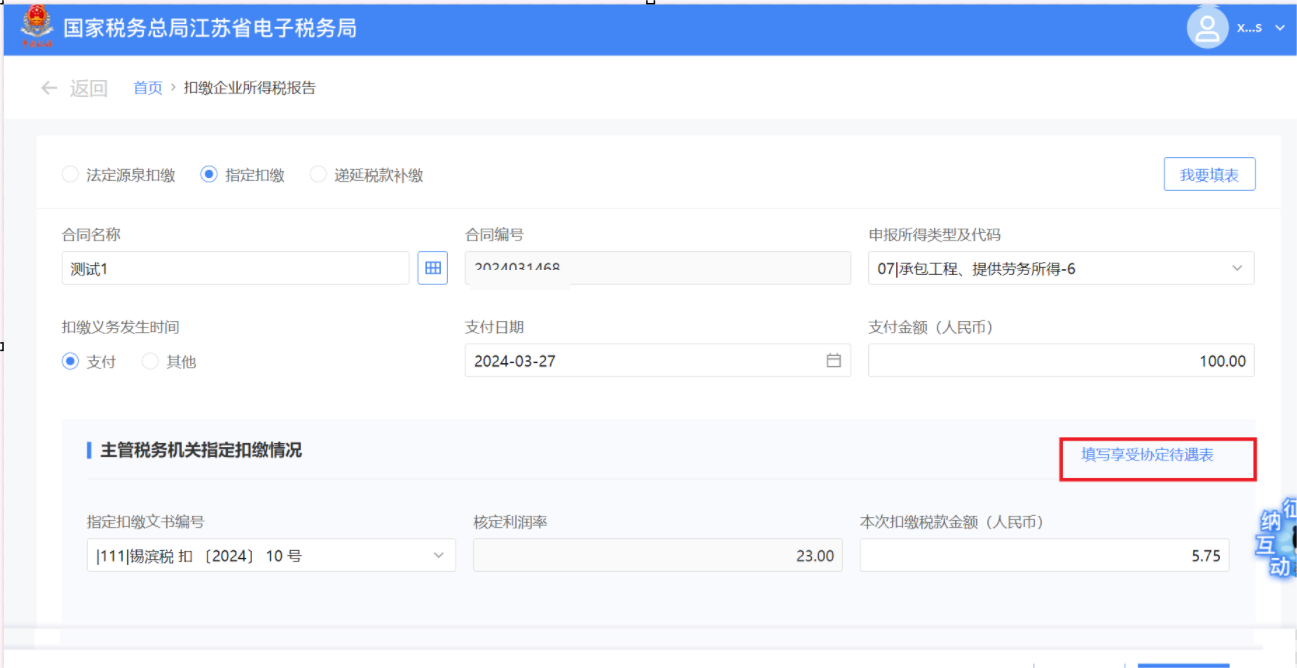
Task: Click the tax bureau emblem logo
Action: (37, 27)
